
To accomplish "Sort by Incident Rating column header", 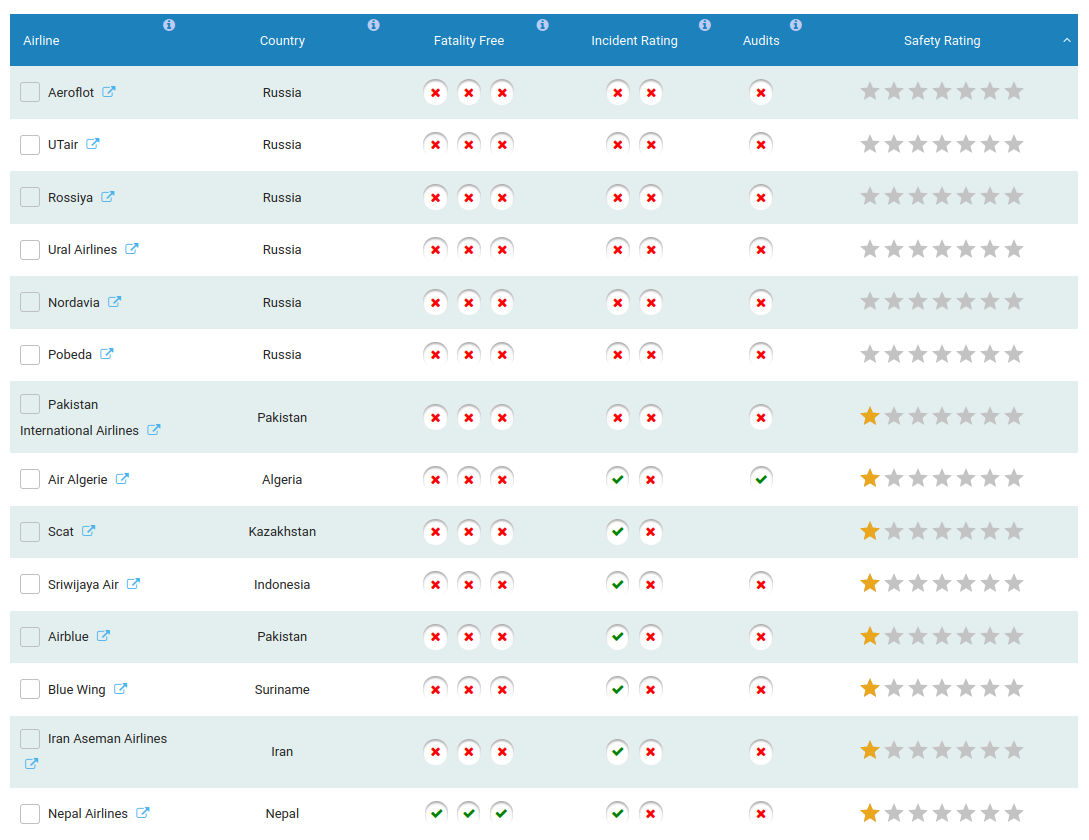I will [634, 40].
